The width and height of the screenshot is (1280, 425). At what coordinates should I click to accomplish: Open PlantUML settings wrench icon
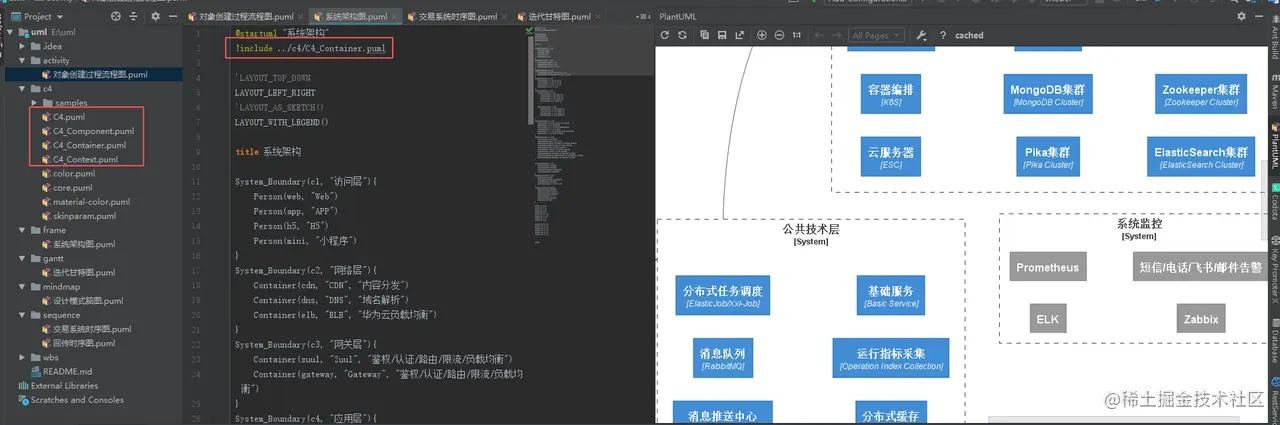(x=921, y=35)
